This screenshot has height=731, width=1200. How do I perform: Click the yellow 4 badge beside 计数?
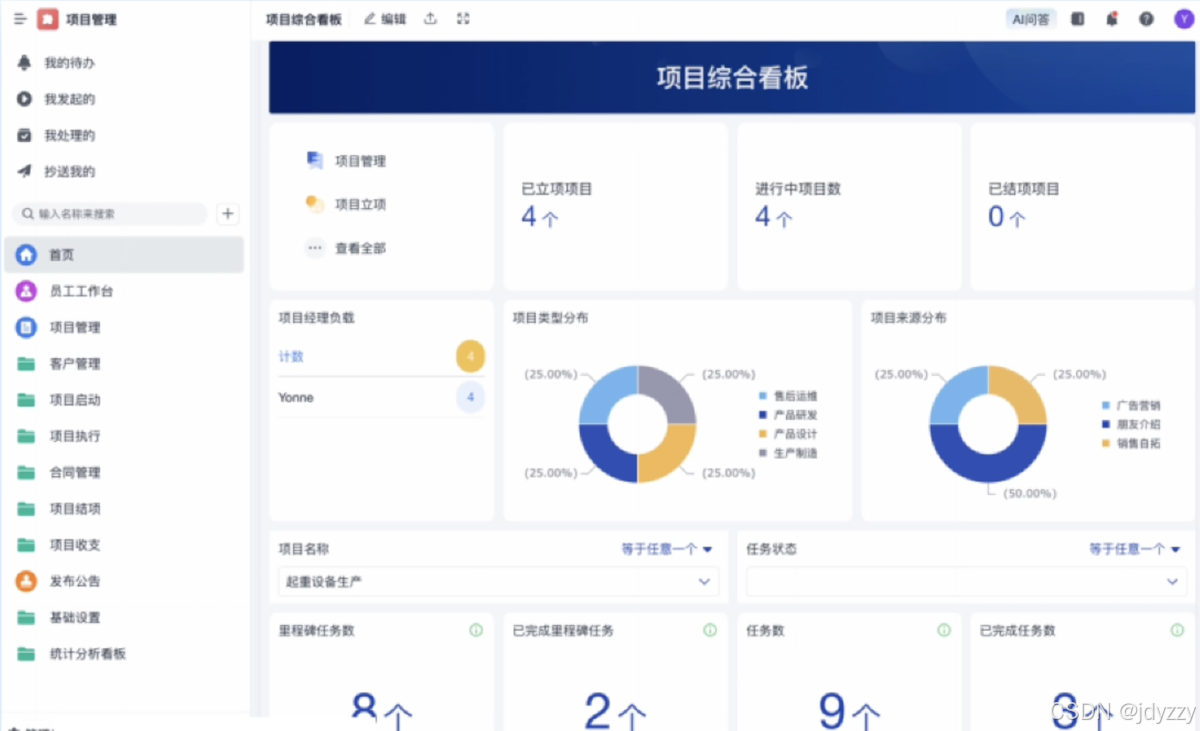[x=470, y=356]
